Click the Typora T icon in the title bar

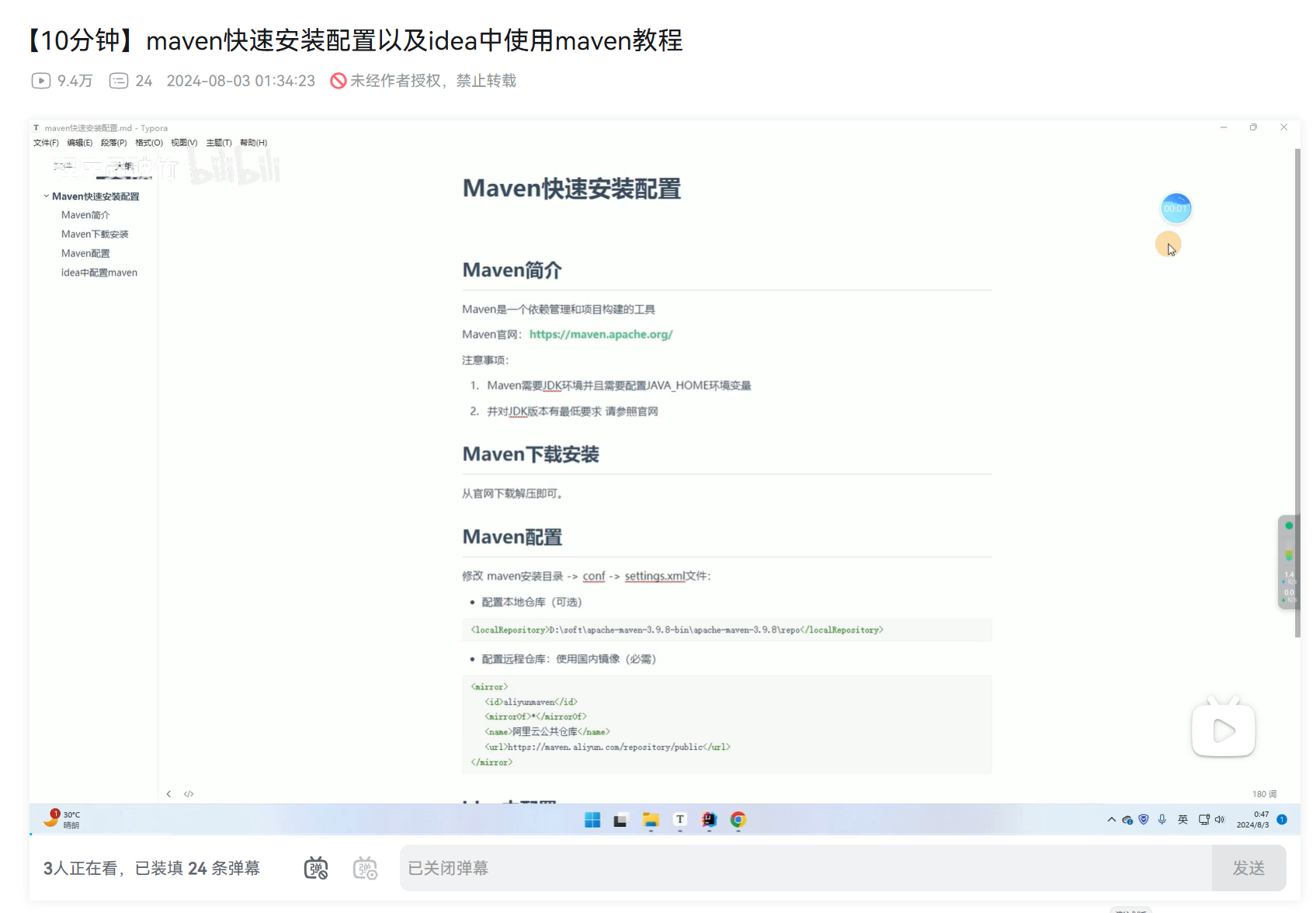[x=36, y=128]
